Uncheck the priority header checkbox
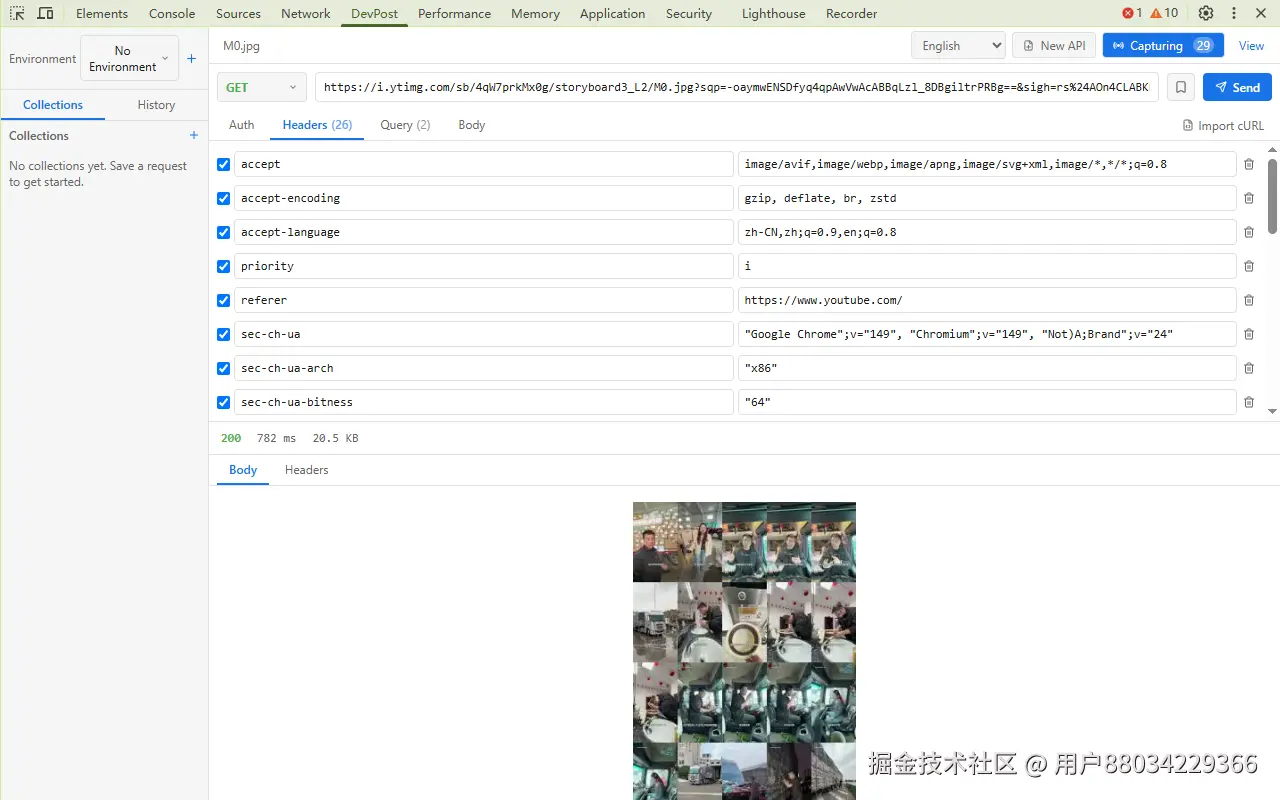1280x800 pixels. [224, 266]
